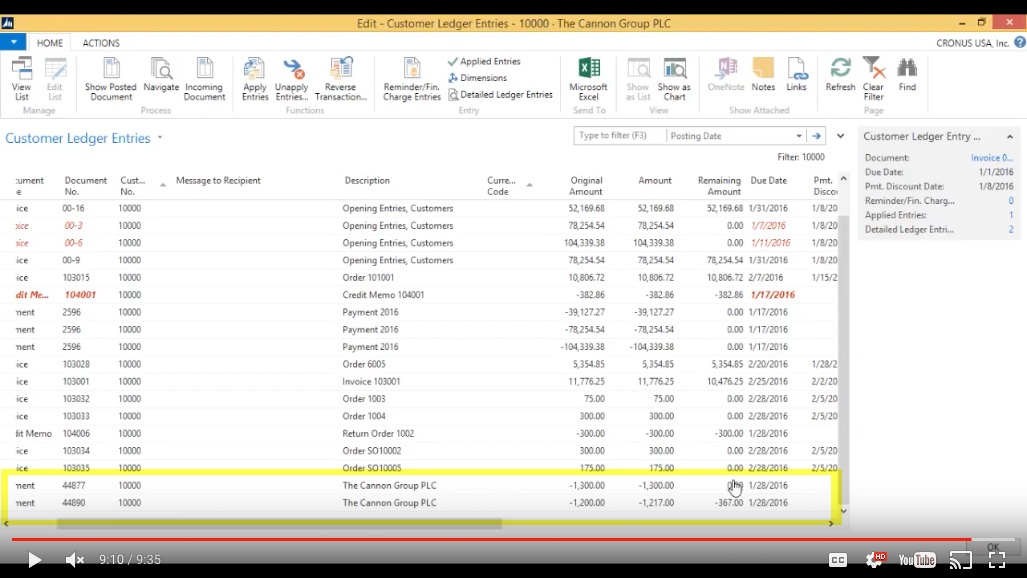Enter fullscreen video mode
The image size is (1027, 578).
pos(996,559)
